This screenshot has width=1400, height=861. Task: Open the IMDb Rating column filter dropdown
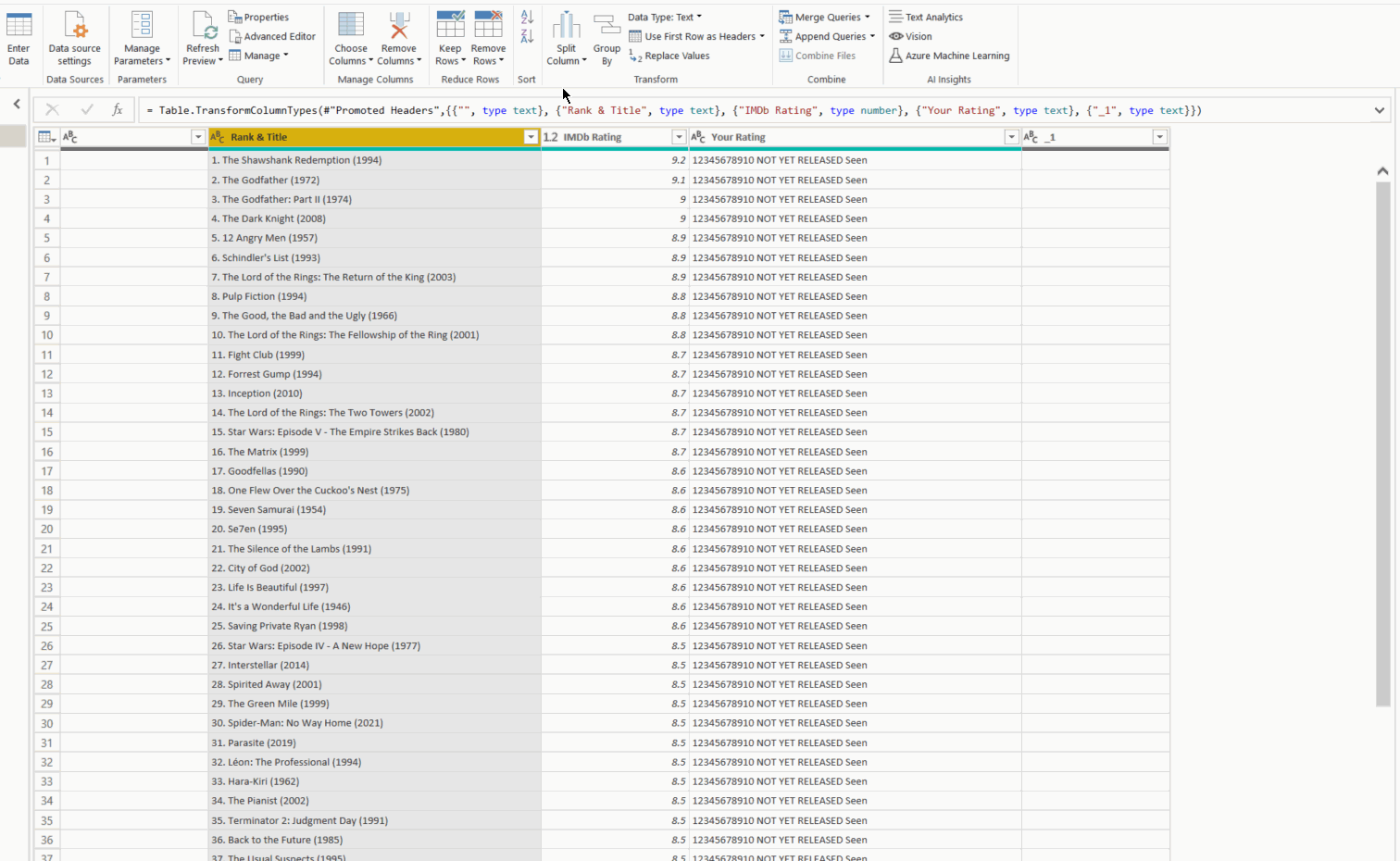679,137
